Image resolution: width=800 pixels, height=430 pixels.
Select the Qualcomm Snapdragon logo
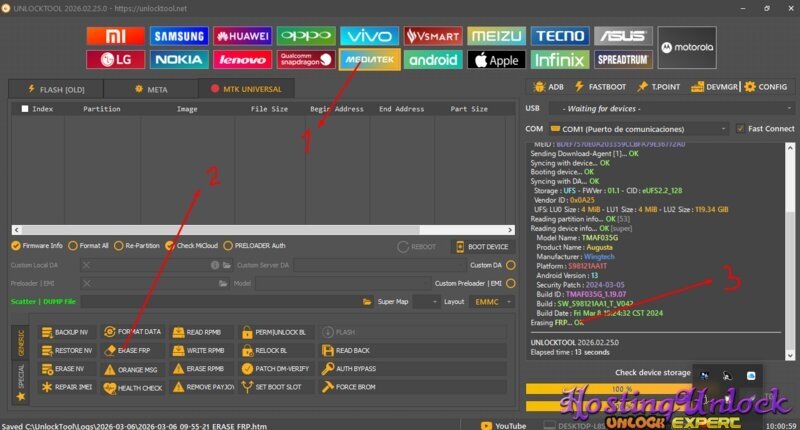coord(306,60)
